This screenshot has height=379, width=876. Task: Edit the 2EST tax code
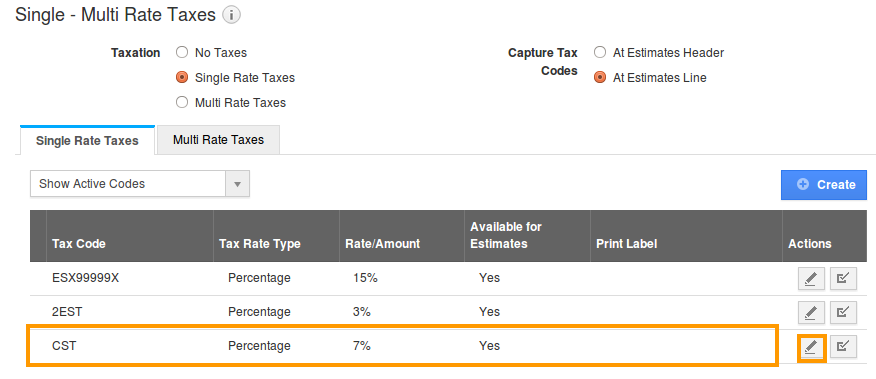[x=811, y=312]
